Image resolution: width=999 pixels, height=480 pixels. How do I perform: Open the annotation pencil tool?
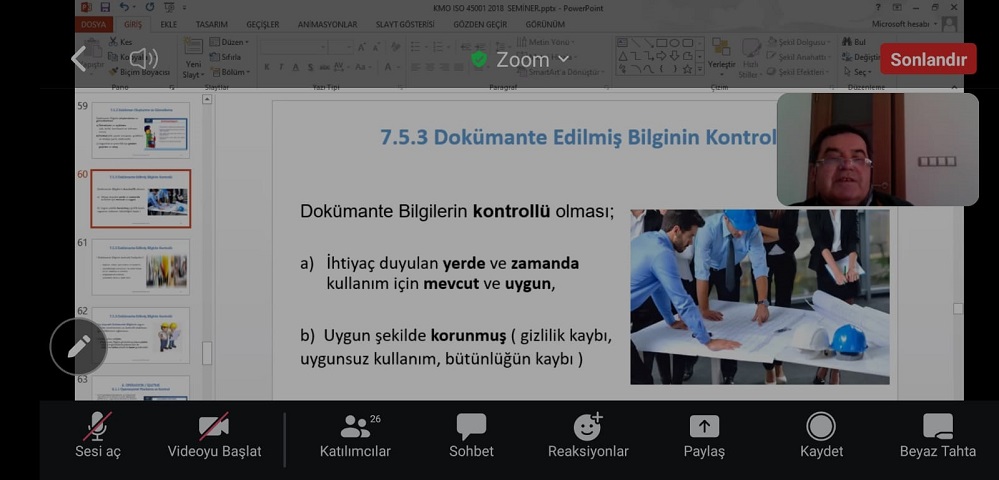coord(79,347)
